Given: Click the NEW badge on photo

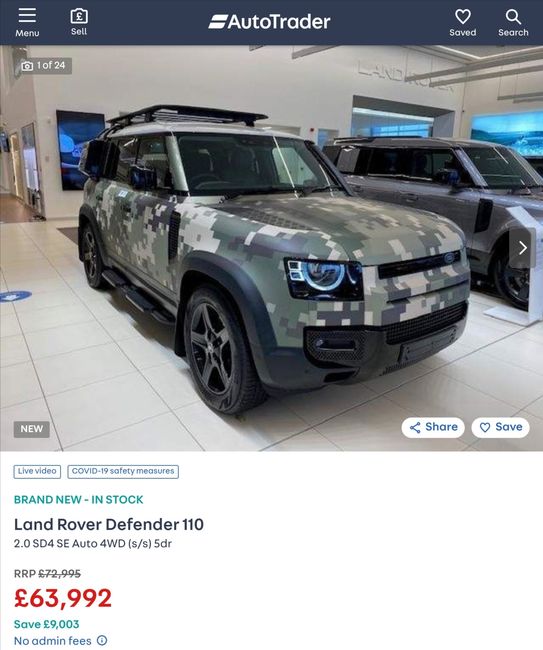Looking at the screenshot, I should click(32, 429).
